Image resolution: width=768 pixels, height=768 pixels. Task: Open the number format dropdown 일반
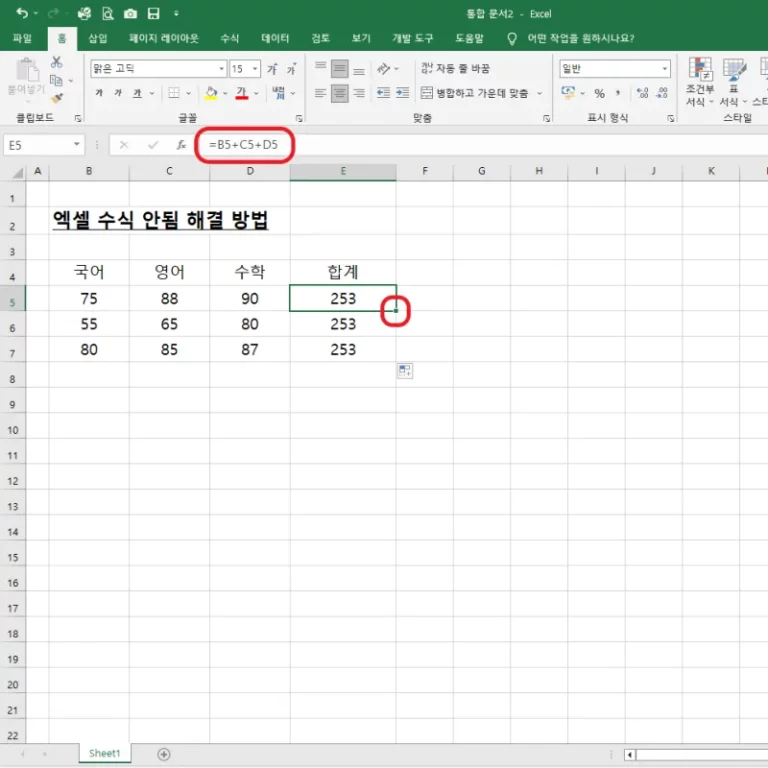click(x=664, y=69)
